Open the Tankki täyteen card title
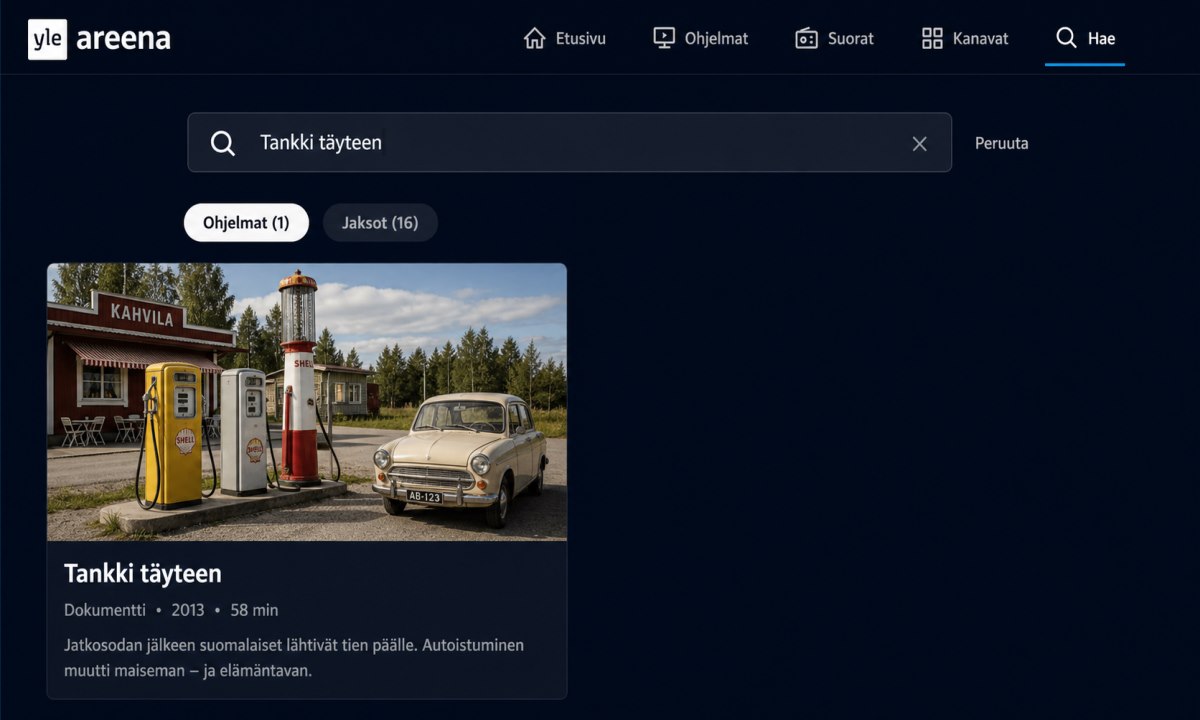This screenshot has width=1200, height=720. (143, 573)
